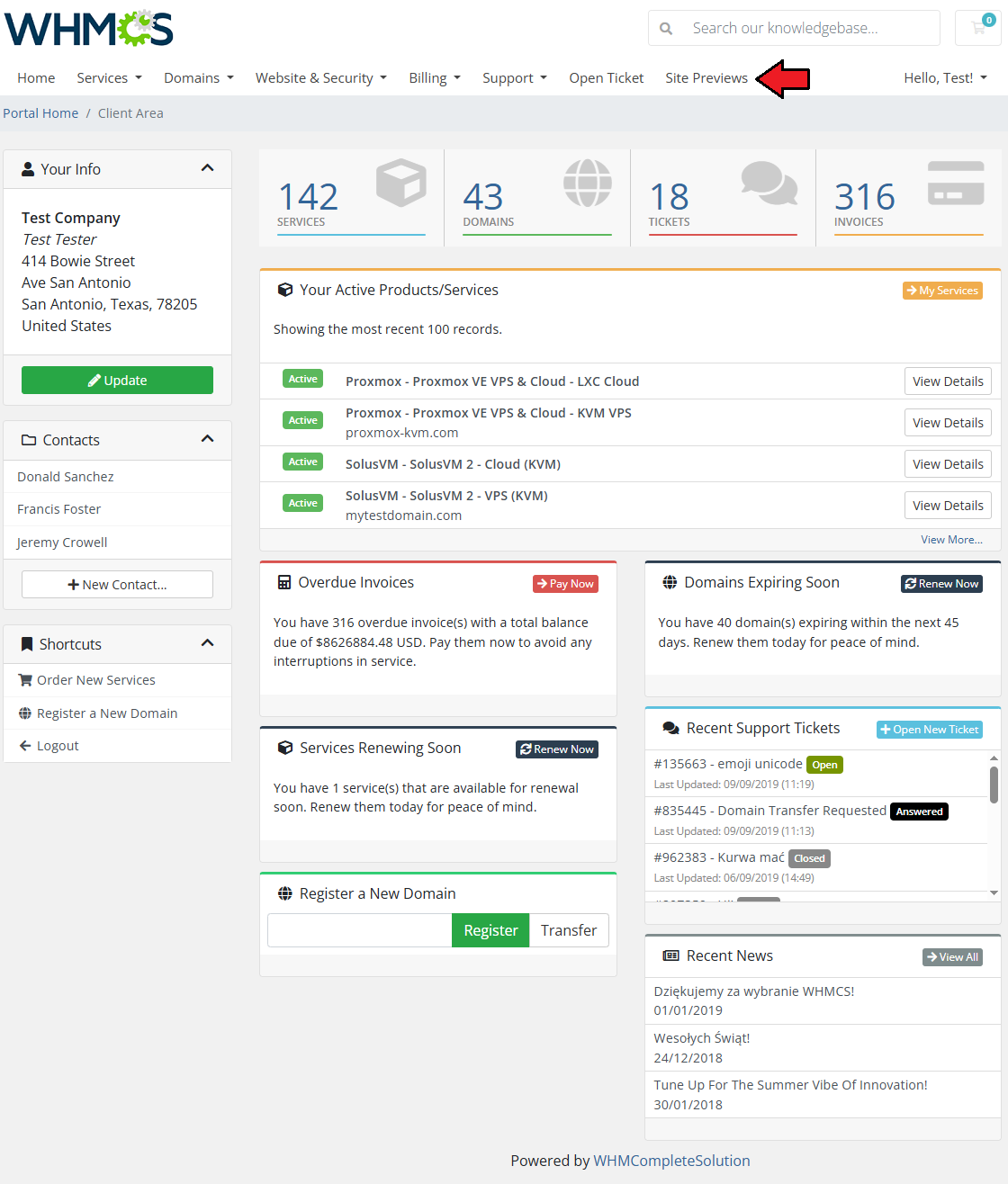
Task: Click the globe icon in Register a New Domain shortcut
Action: coord(25,713)
